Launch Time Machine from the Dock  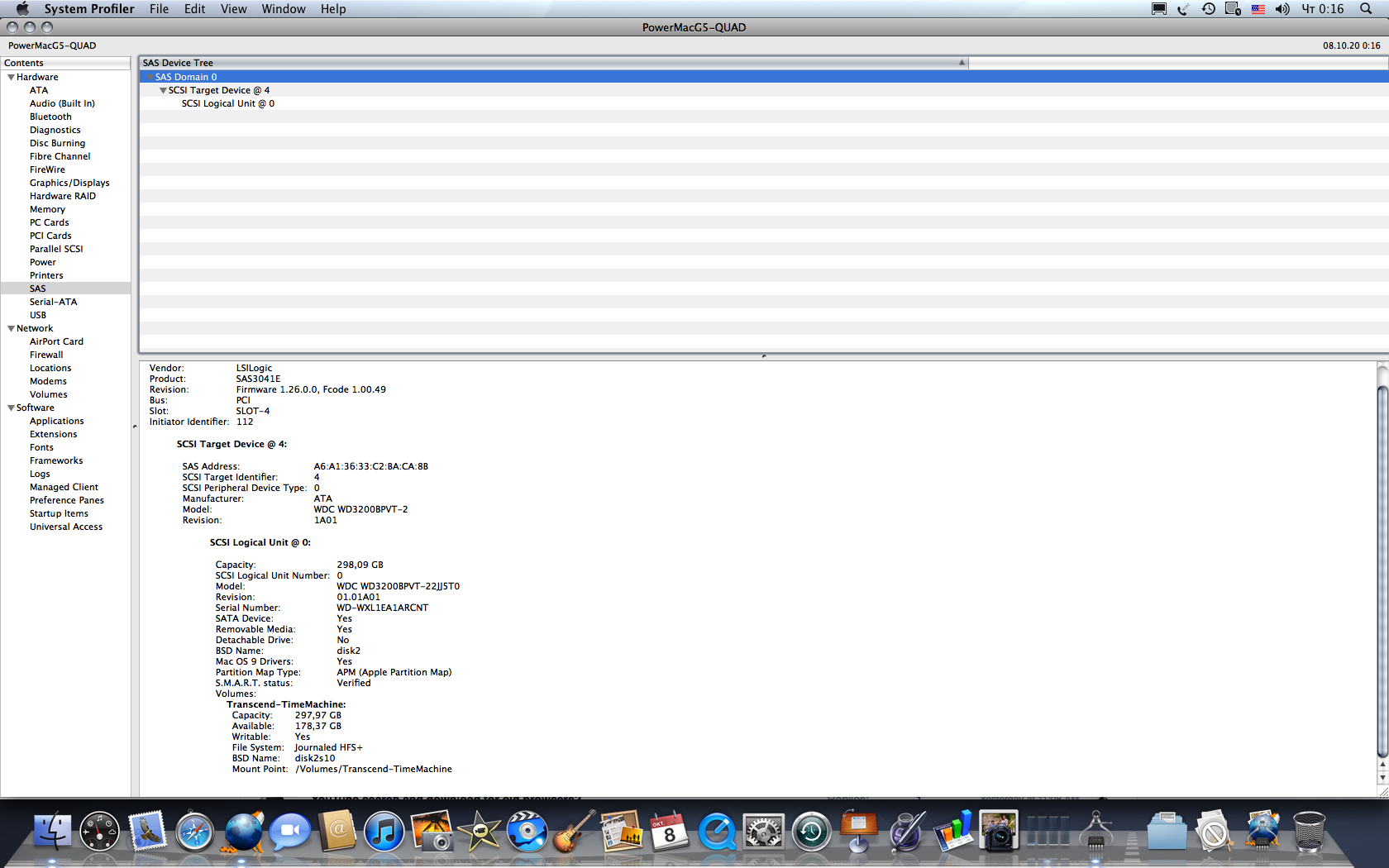(x=811, y=831)
